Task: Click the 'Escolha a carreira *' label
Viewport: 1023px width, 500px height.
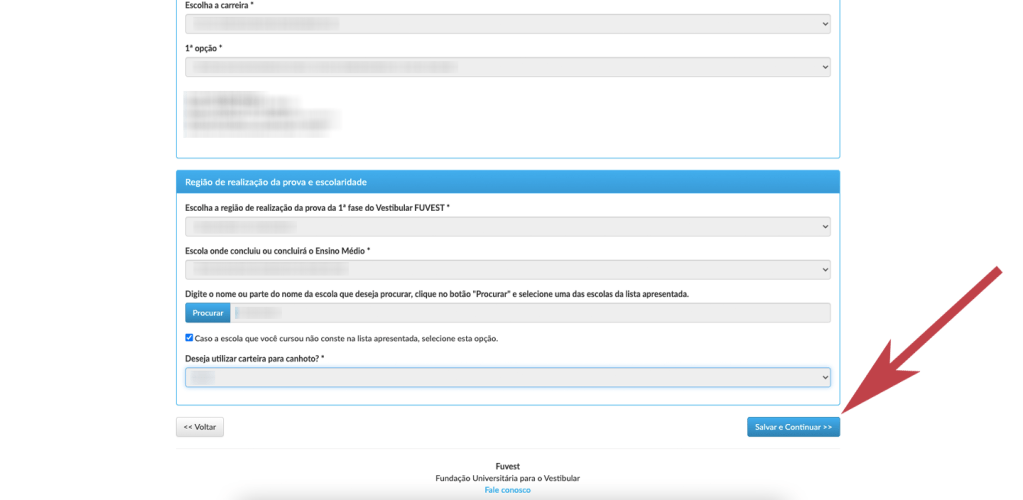Action: click(219, 5)
